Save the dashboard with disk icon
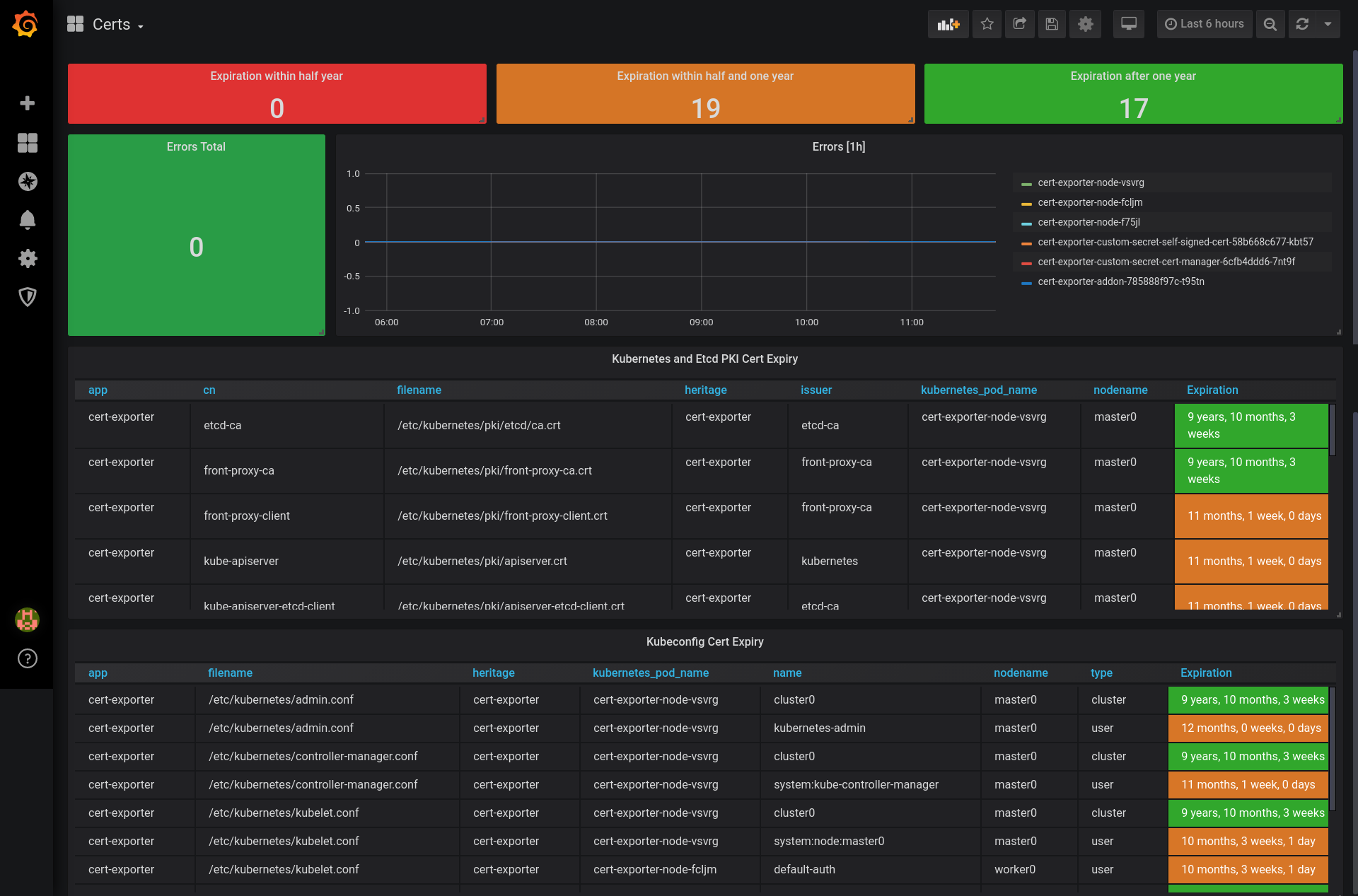 point(1052,24)
